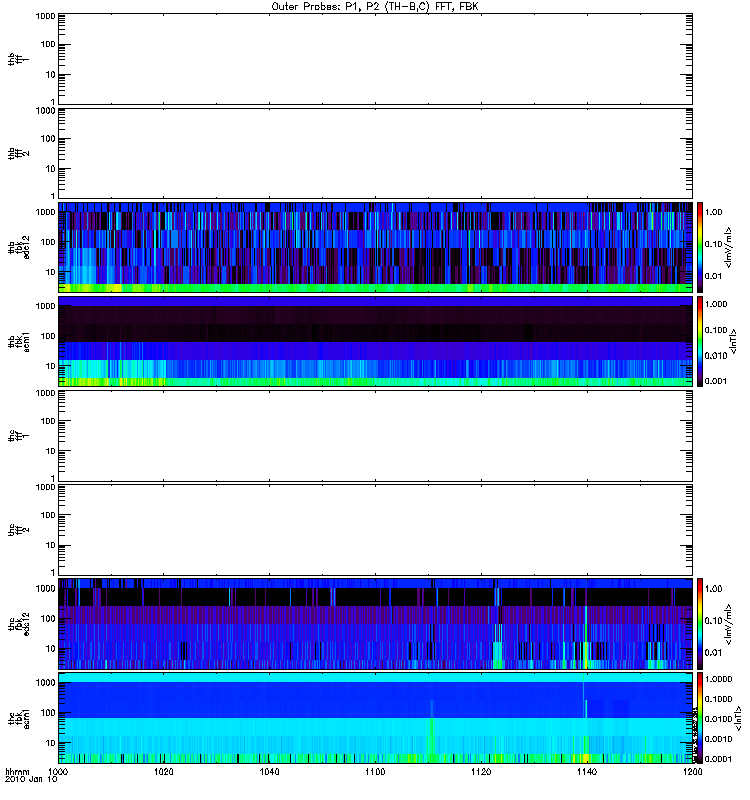
Task: Click the '1100' time label on the x-axis
Action: pyautogui.click(x=375, y=771)
